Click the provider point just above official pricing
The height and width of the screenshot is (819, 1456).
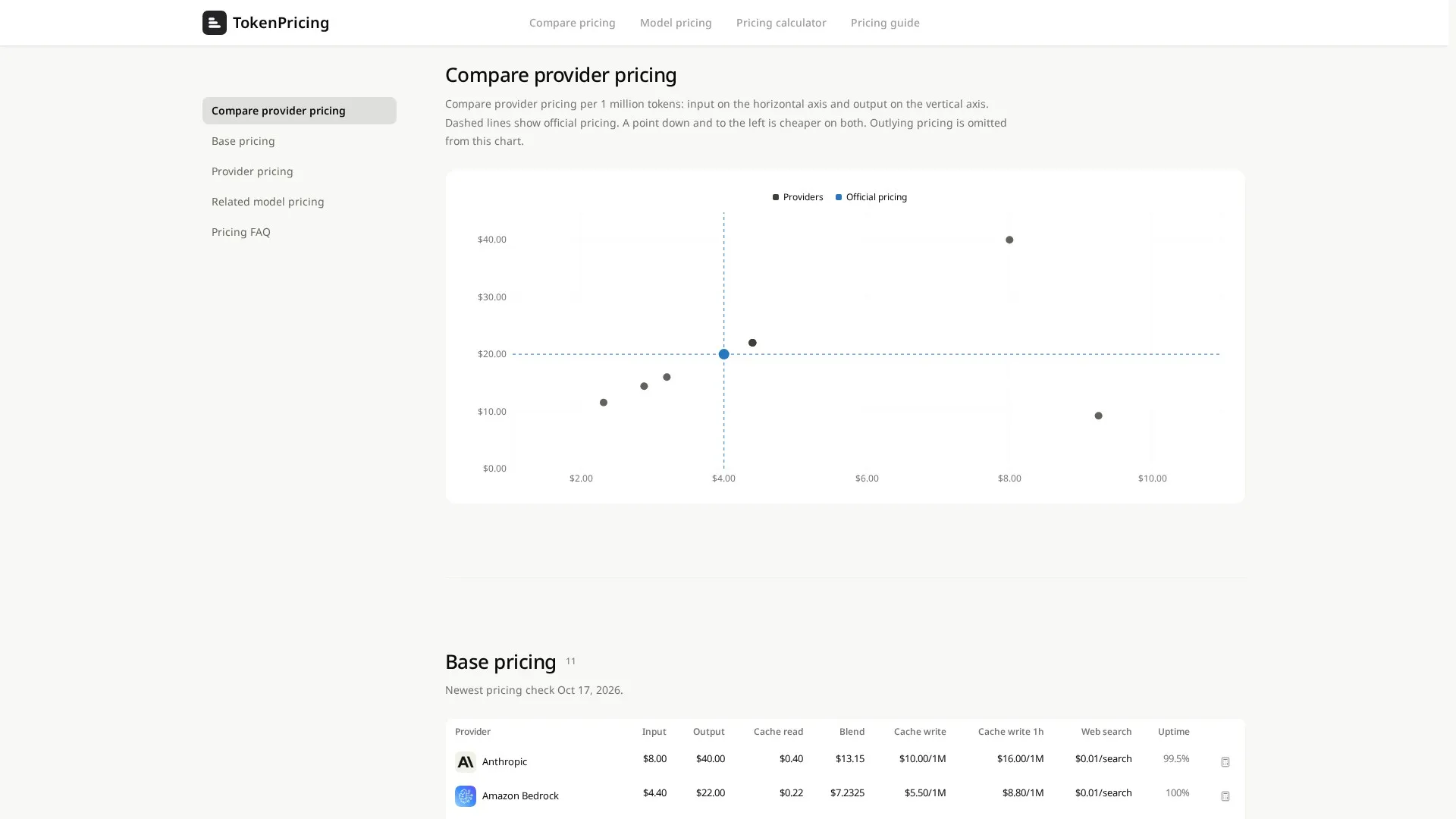tap(752, 343)
